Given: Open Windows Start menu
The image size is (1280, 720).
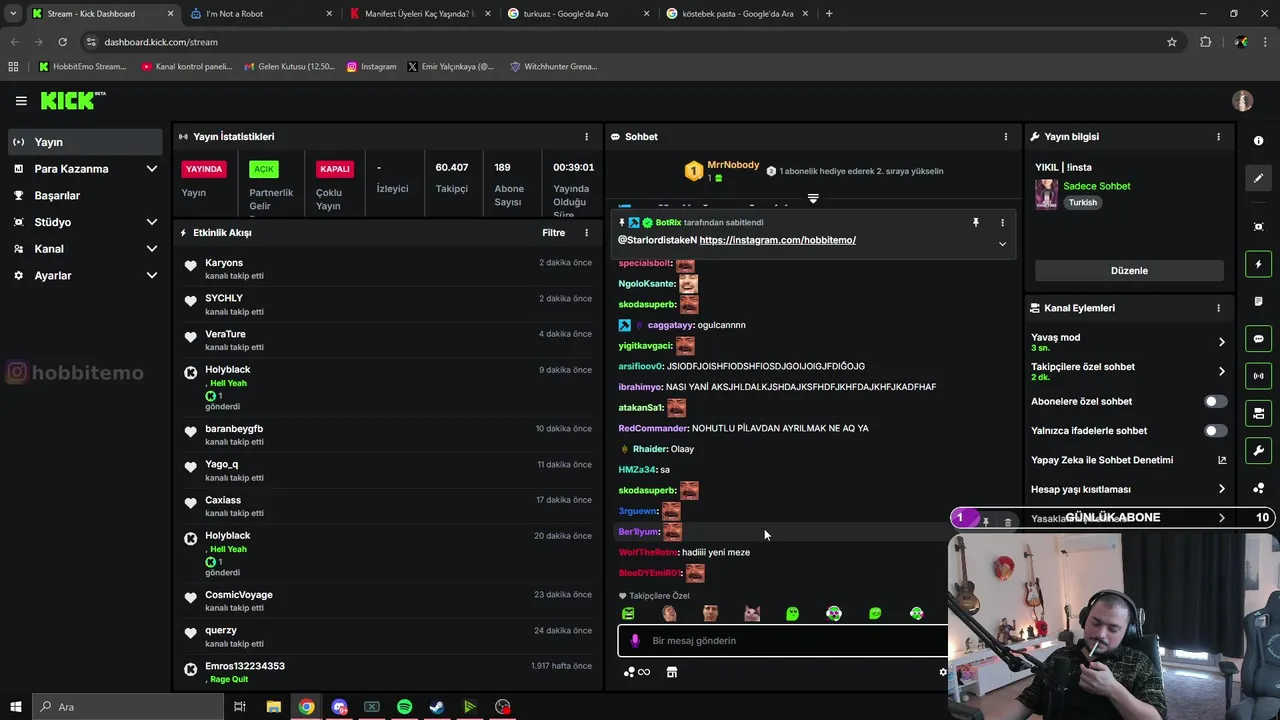Looking at the screenshot, I should (x=15, y=707).
